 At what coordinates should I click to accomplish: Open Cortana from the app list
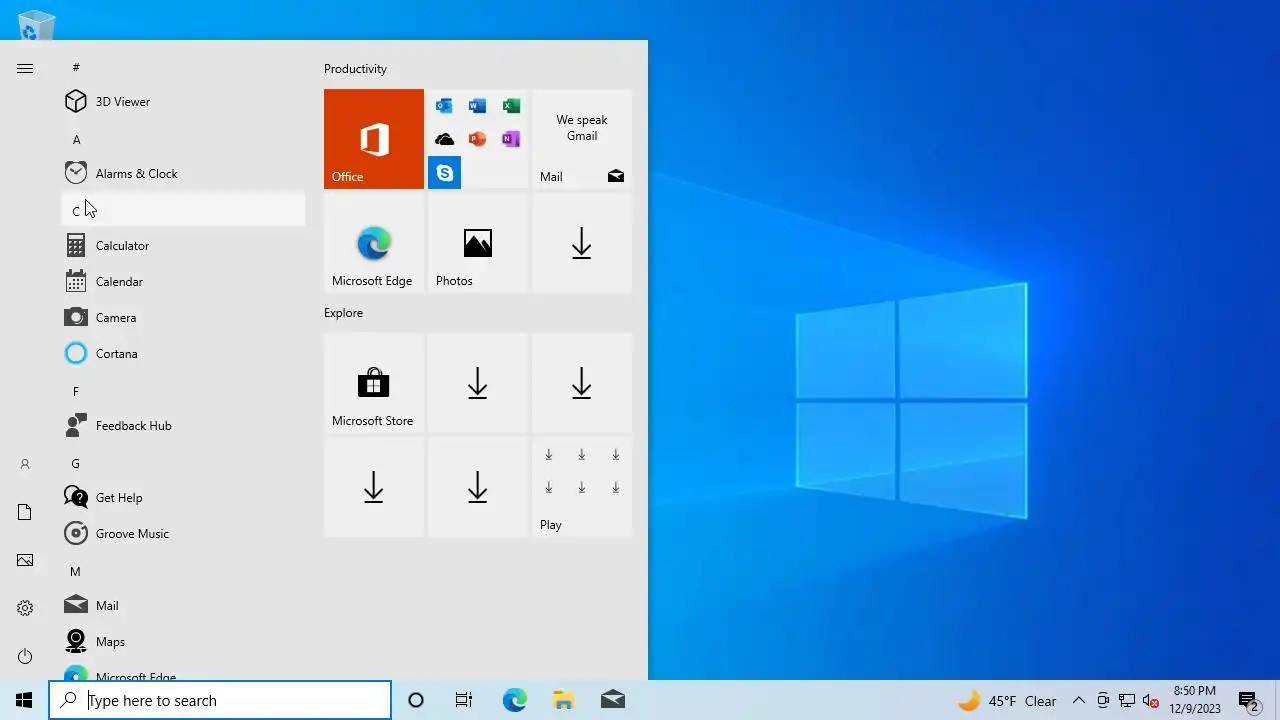[x=183, y=353]
